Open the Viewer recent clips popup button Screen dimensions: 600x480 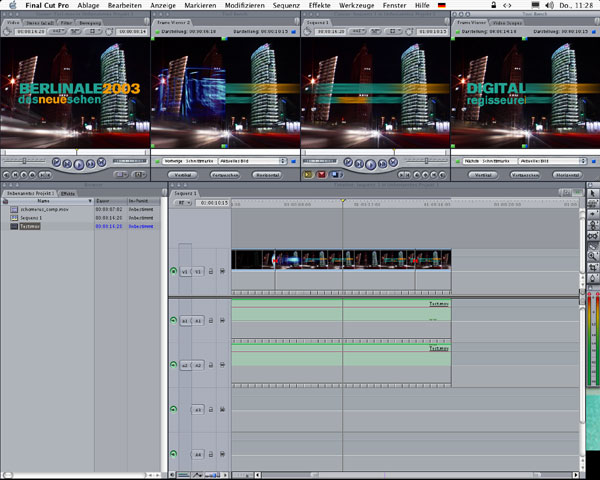click(x=121, y=175)
